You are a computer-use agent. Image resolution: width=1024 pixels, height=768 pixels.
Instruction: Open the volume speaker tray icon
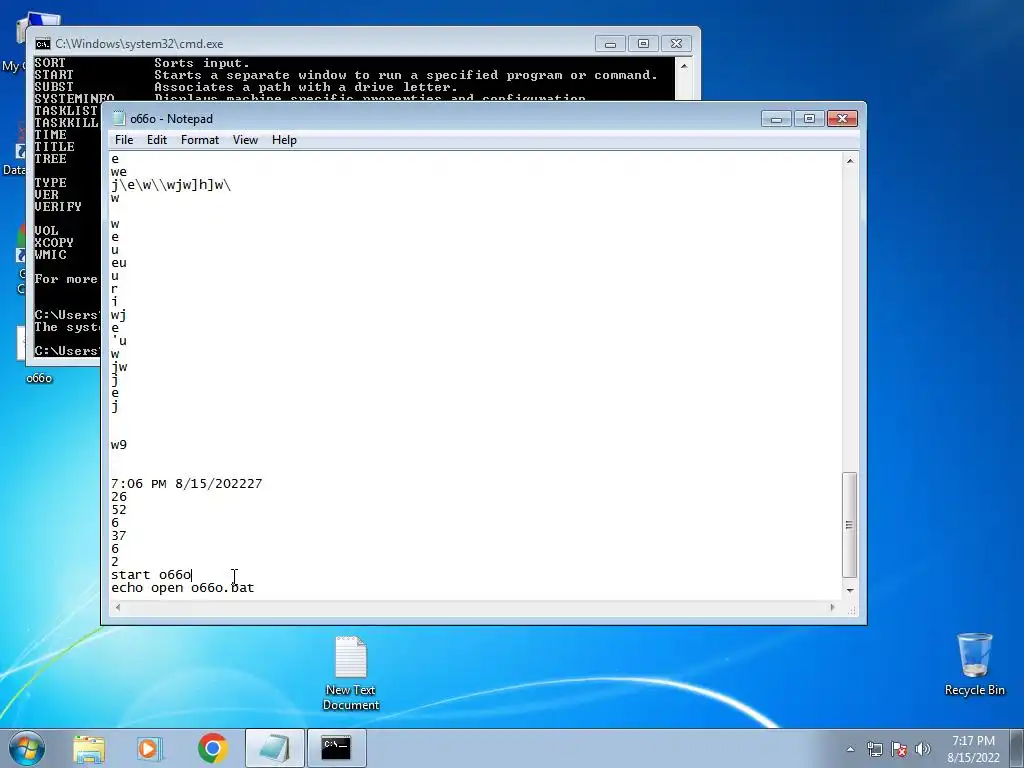pyautogui.click(x=923, y=749)
